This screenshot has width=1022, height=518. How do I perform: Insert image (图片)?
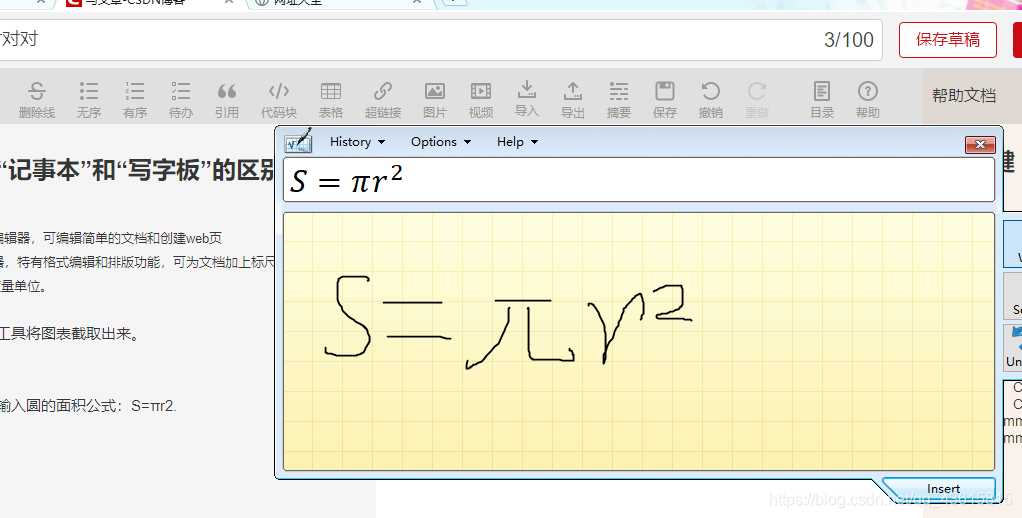click(x=435, y=99)
